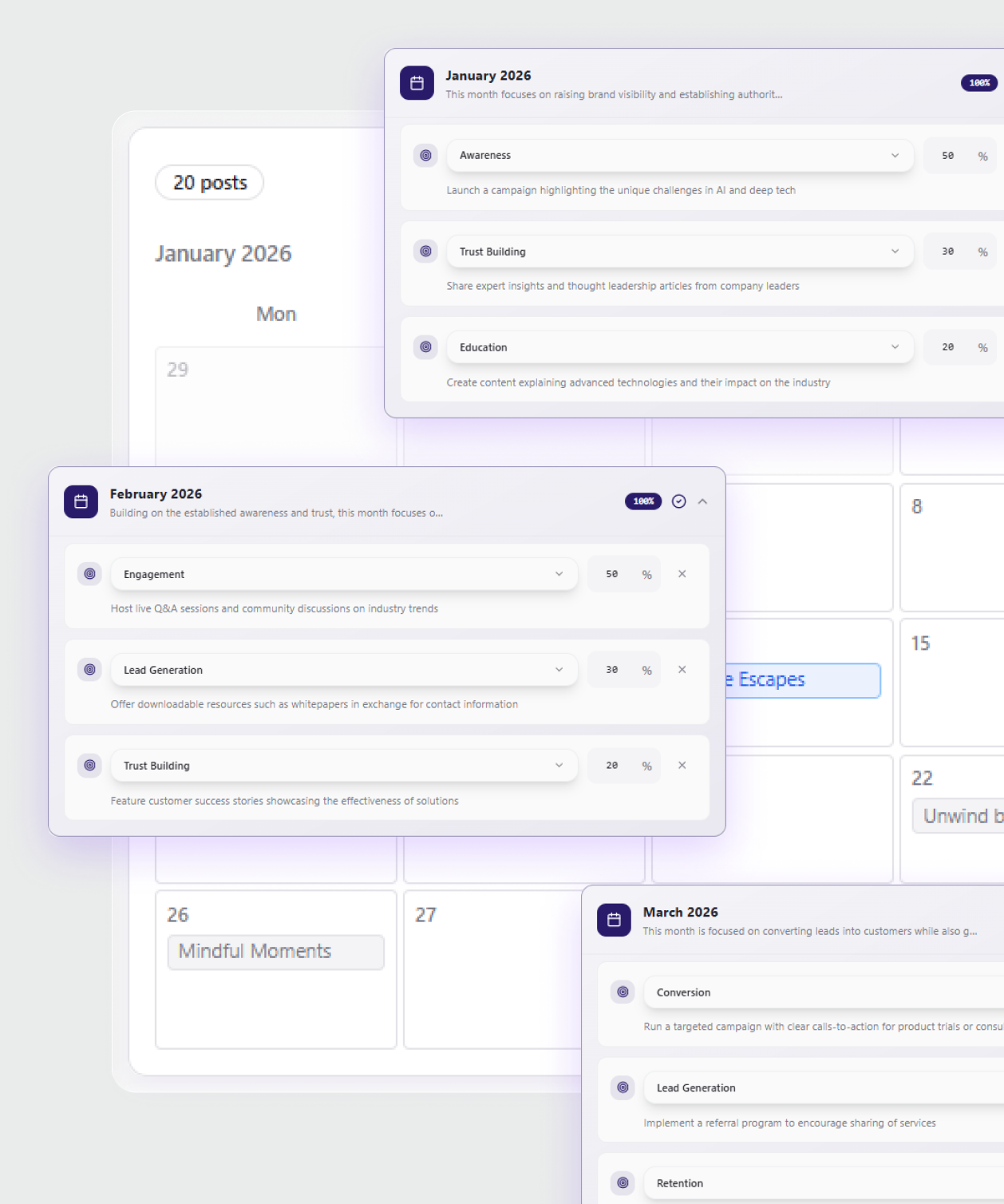Select the calendar cell for day 27
This screenshot has height=1204, width=1004.
(x=492, y=970)
